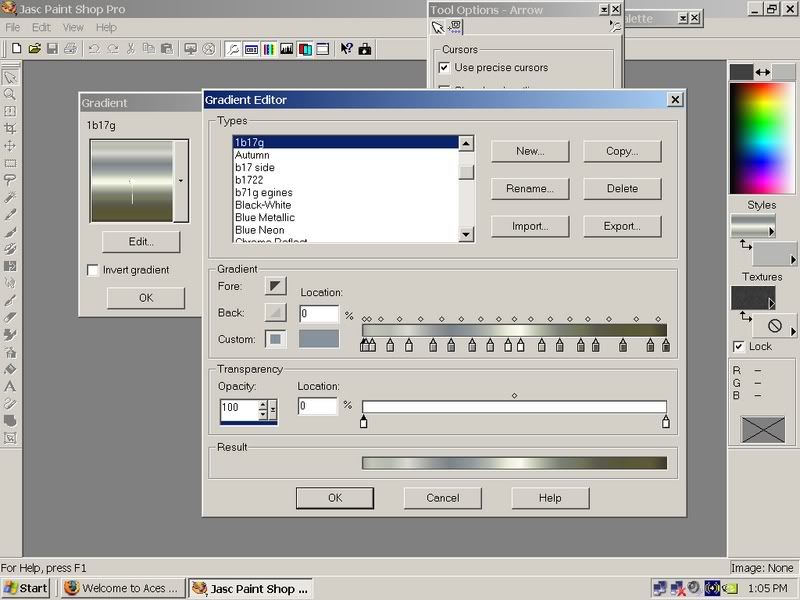
Task: Click the gradient Location percent field
Action: point(319,314)
